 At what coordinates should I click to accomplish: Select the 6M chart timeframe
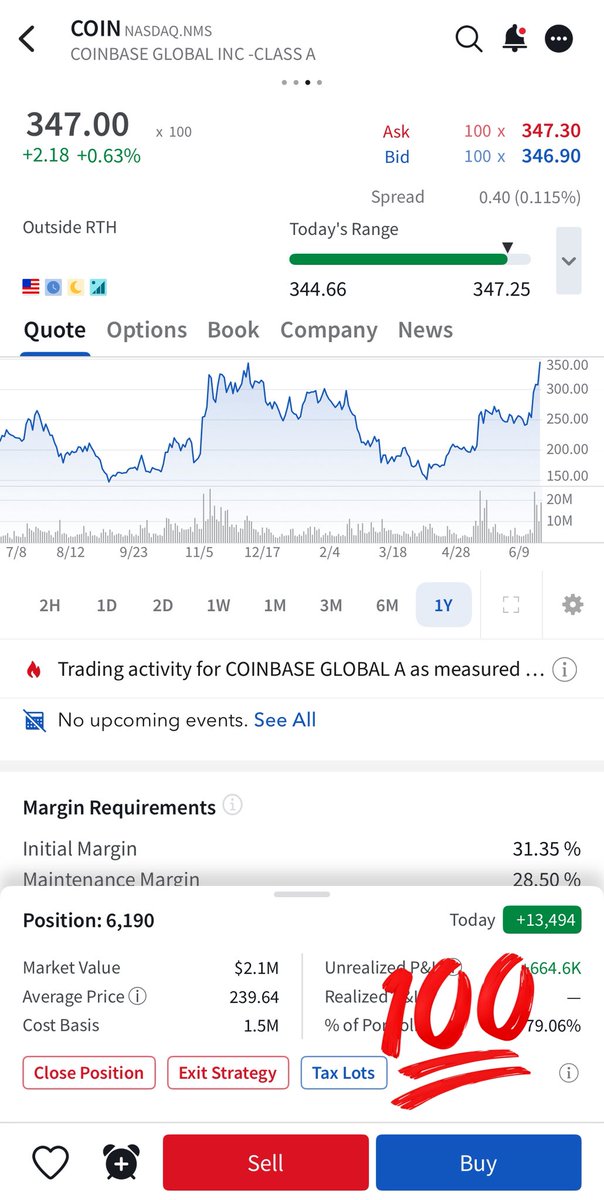click(x=387, y=605)
